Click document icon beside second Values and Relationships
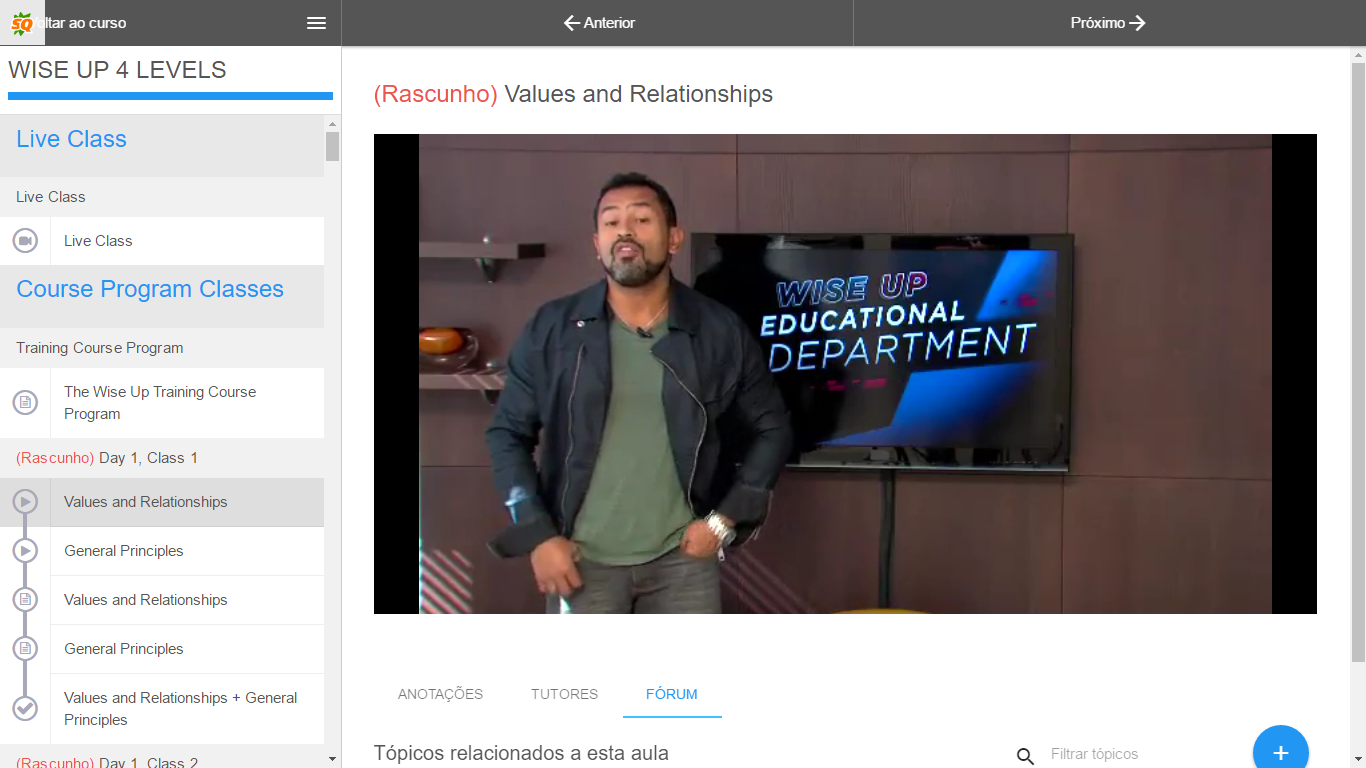 pos(25,600)
